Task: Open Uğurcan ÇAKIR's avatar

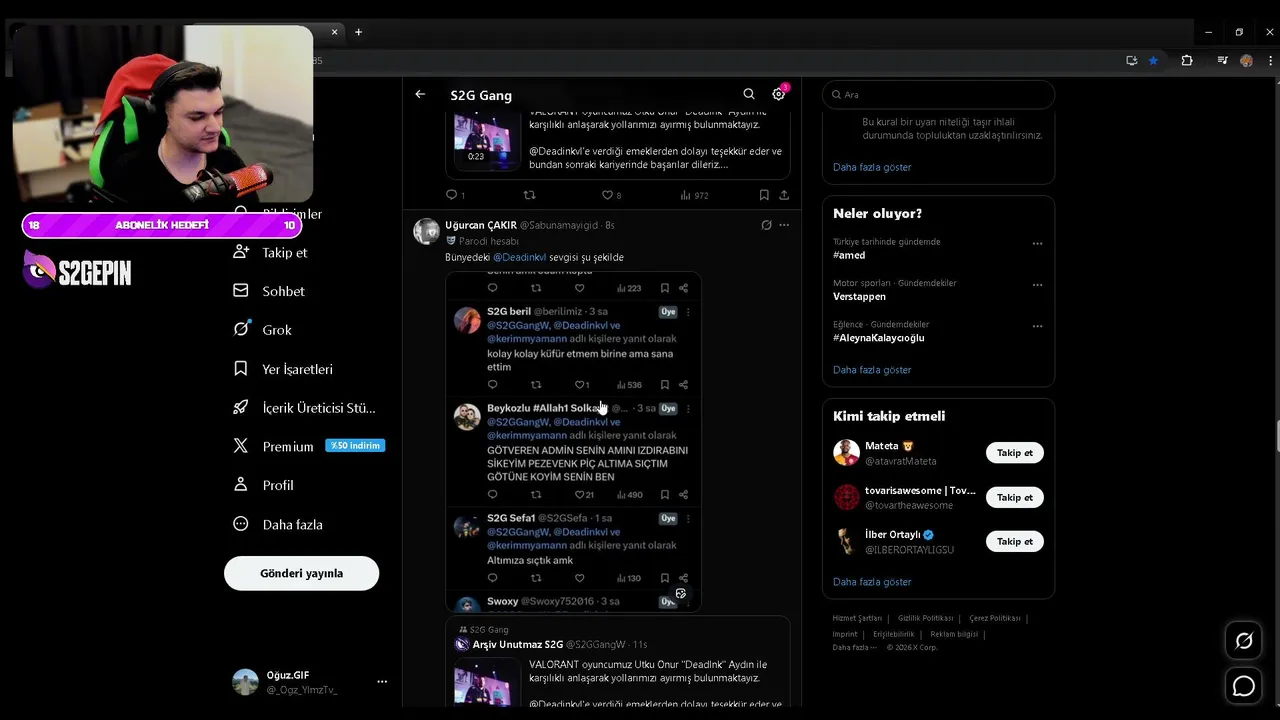Action: click(427, 231)
